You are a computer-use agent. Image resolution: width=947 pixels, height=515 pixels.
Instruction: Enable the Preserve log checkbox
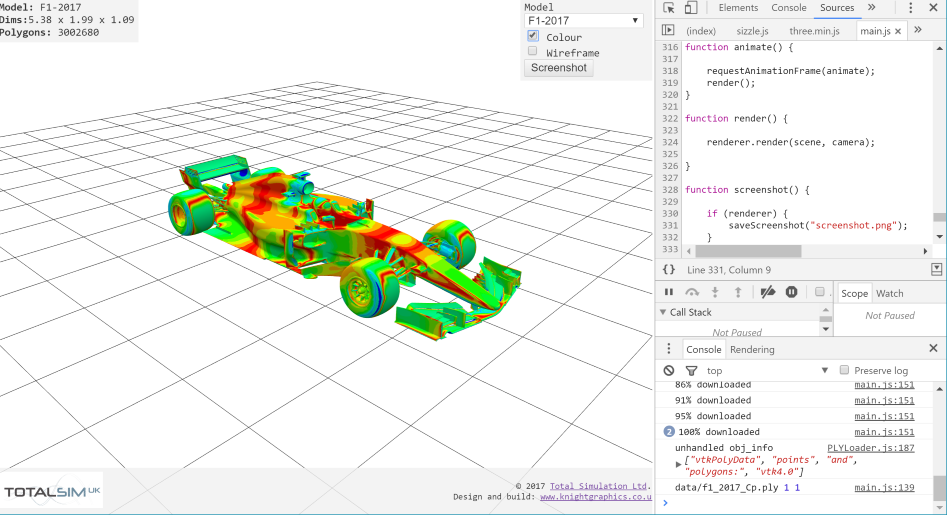[x=844, y=370]
